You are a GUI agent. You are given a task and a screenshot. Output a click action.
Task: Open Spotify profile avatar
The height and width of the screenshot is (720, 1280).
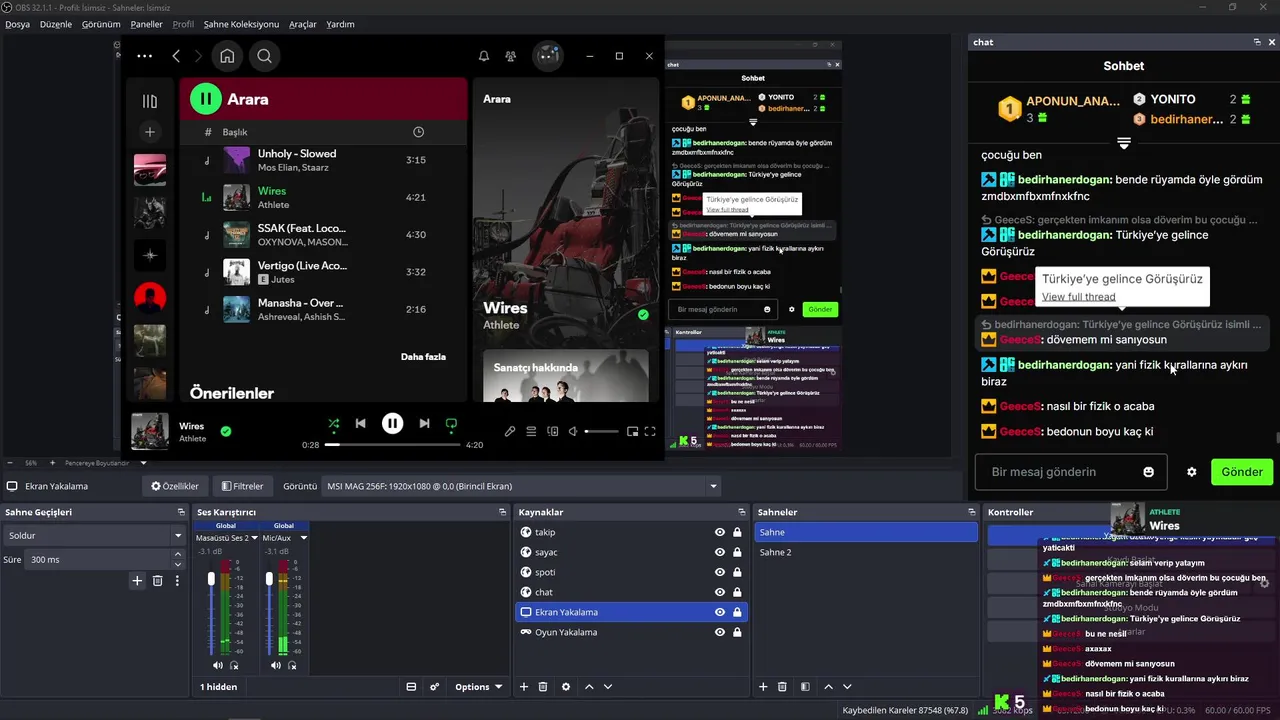547,55
